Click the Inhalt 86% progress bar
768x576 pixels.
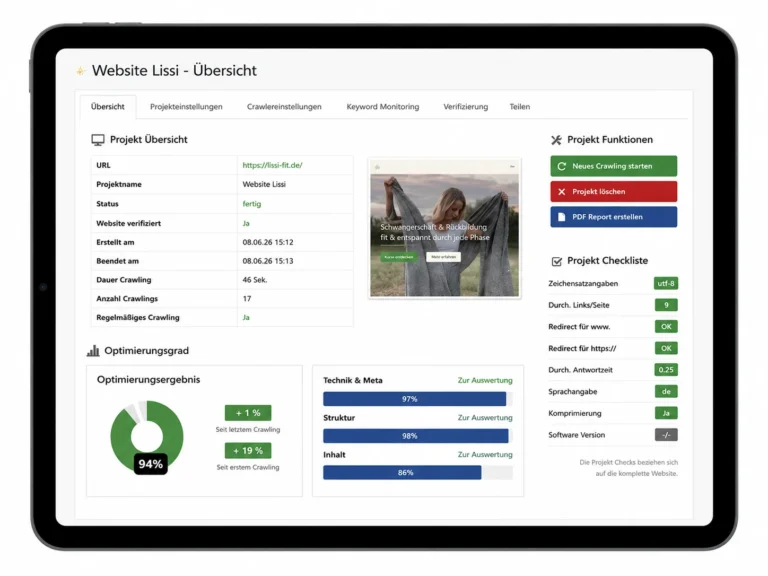pos(418,473)
